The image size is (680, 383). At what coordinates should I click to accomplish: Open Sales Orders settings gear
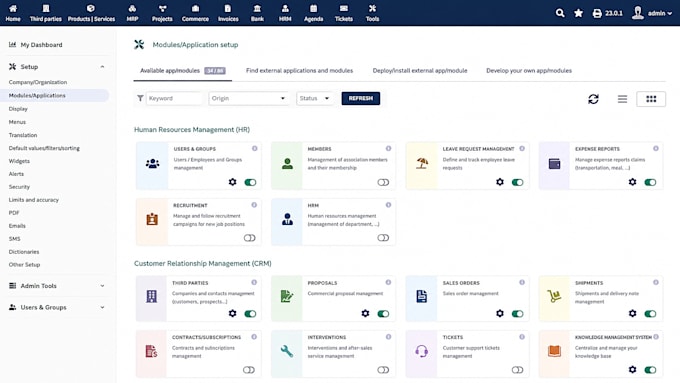point(500,314)
